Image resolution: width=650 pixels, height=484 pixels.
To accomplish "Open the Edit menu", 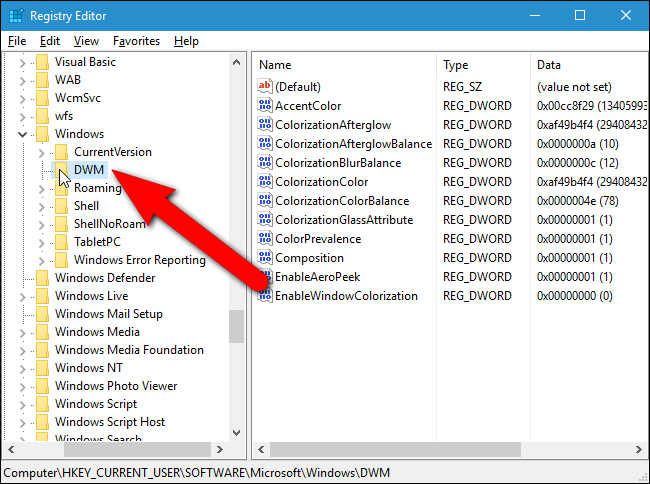I will pyautogui.click(x=50, y=41).
